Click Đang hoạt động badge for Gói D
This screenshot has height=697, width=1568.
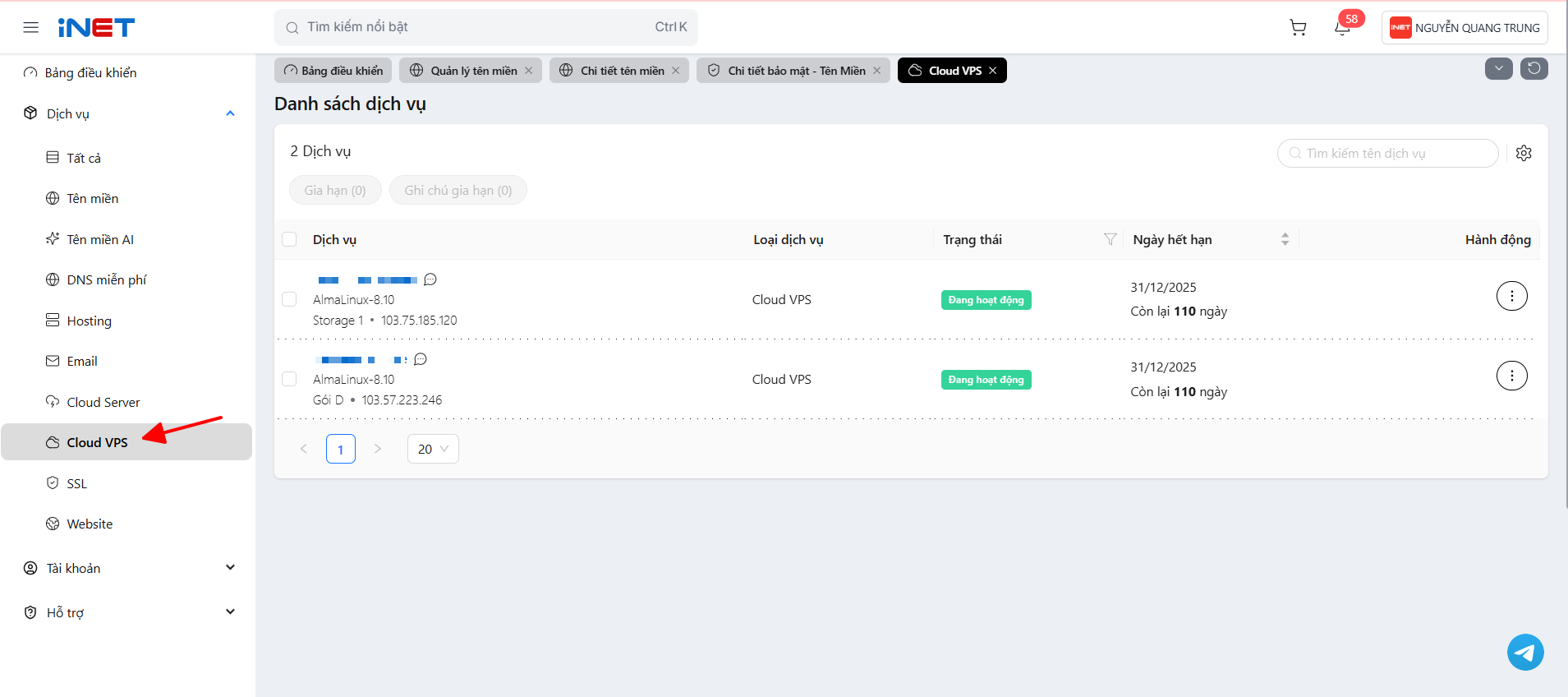point(986,380)
